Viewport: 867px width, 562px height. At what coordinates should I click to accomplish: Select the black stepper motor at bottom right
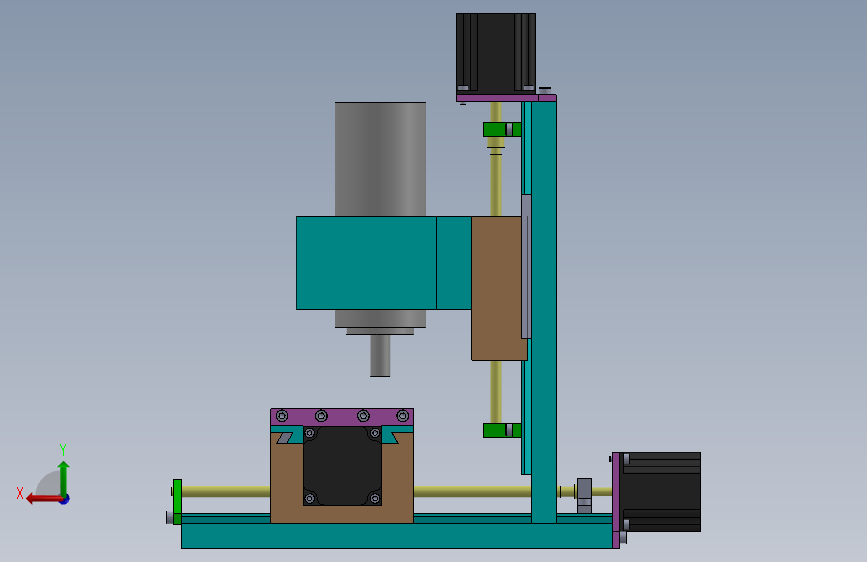(660, 492)
